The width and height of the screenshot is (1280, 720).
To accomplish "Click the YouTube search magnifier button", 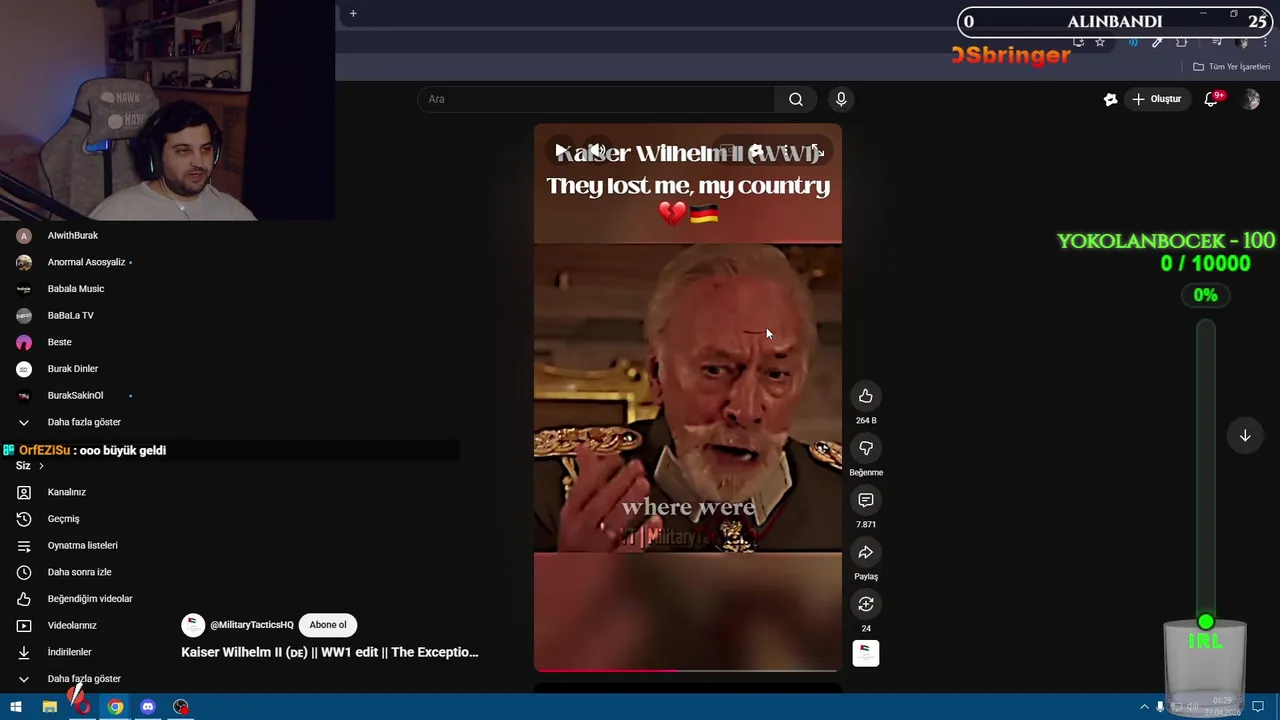I will pyautogui.click(x=796, y=99).
